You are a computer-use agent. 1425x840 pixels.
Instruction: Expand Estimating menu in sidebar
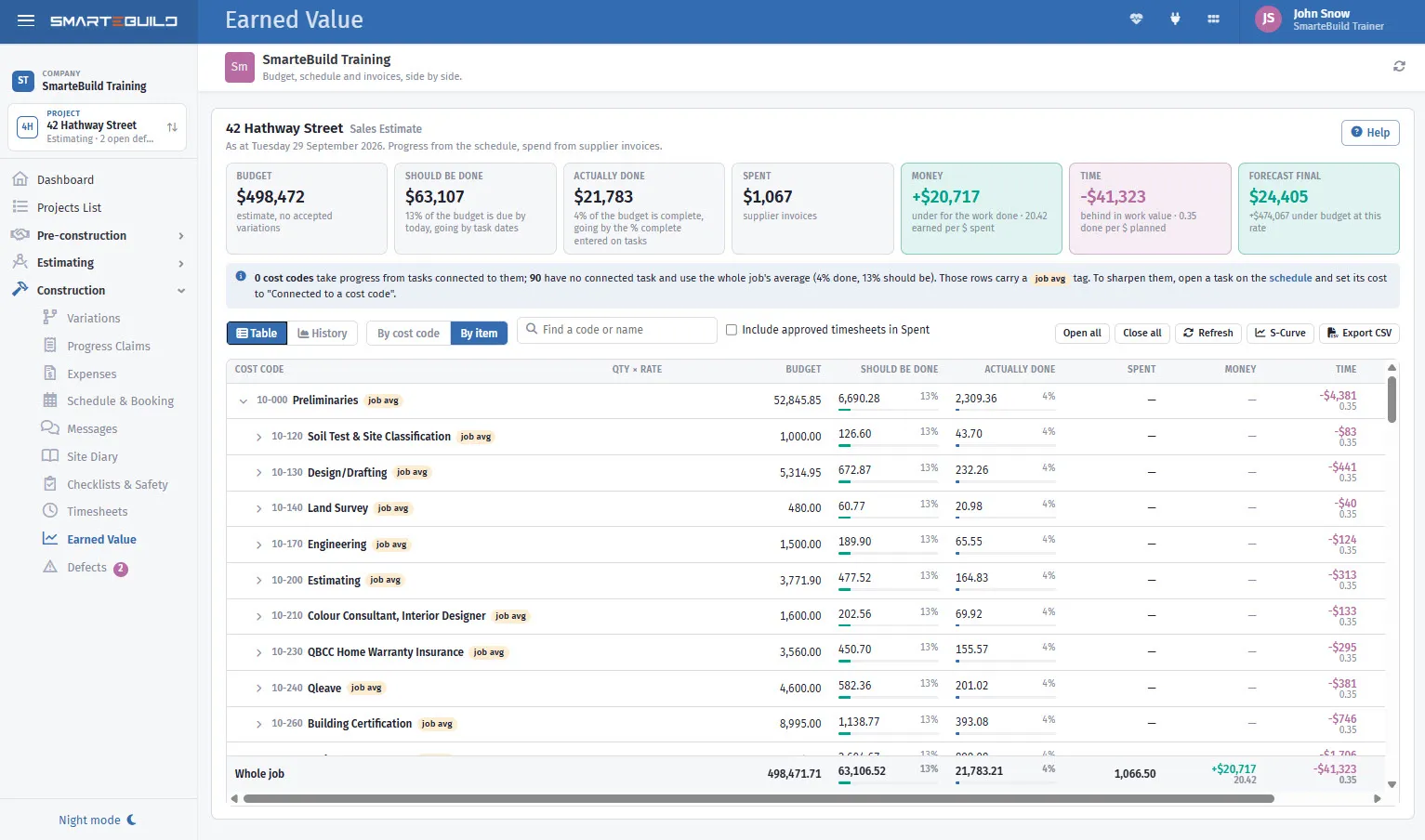pos(98,263)
